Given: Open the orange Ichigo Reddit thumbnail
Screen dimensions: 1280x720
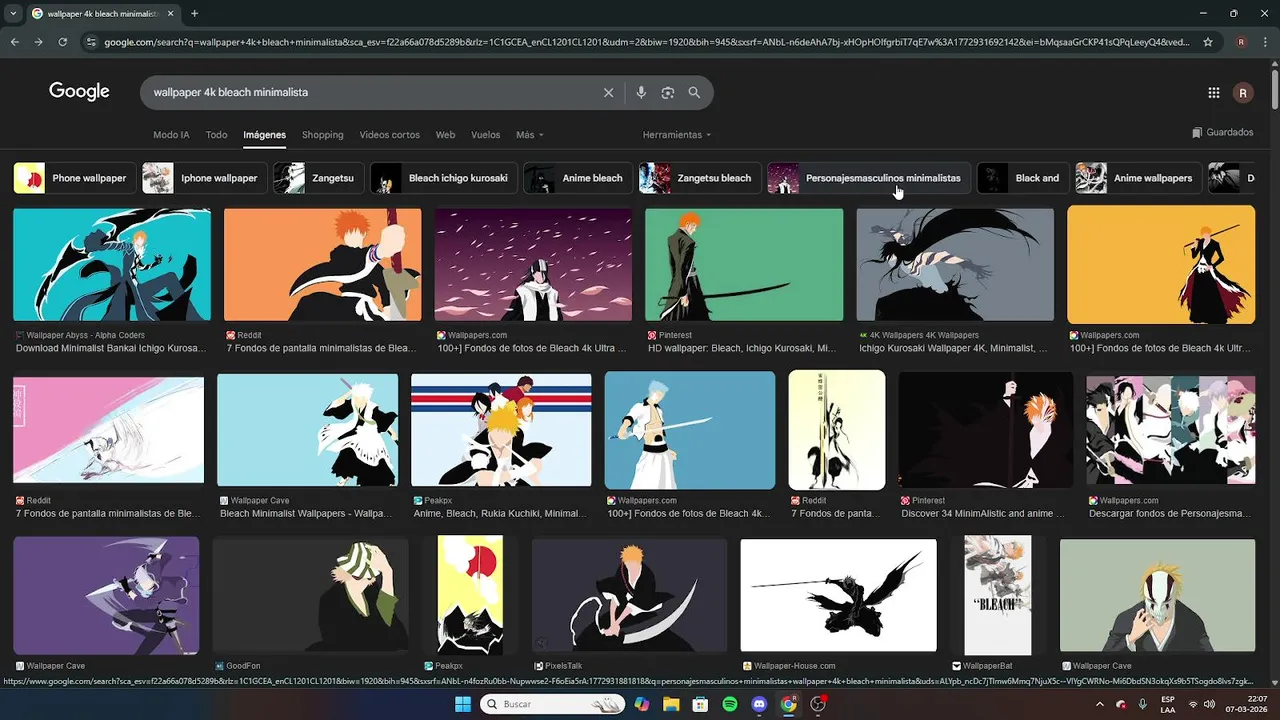Looking at the screenshot, I should click(x=323, y=265).
